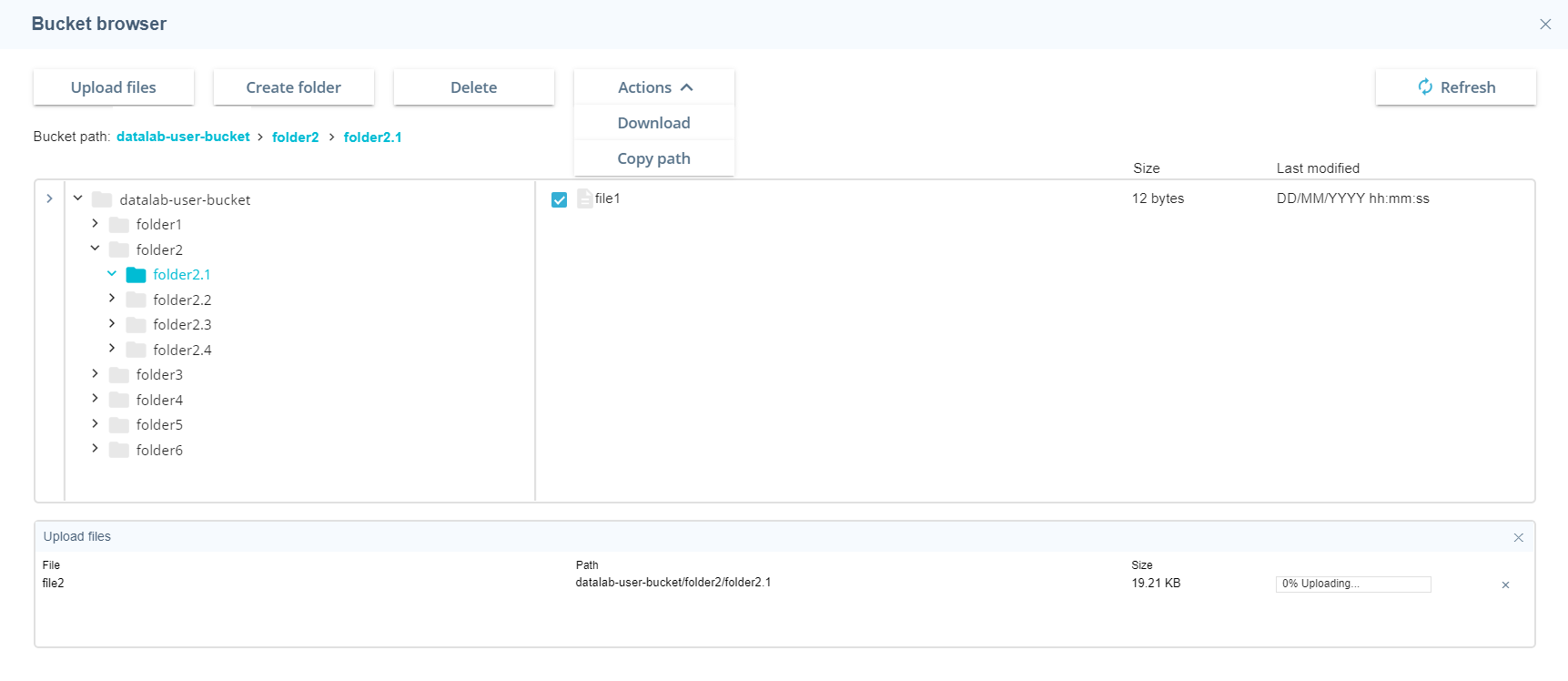Image resolution: width=1568 pixels, height=681 pixels.
Task: Choose Copy path from the Actions menu
Action: click(x=654, y=158)
